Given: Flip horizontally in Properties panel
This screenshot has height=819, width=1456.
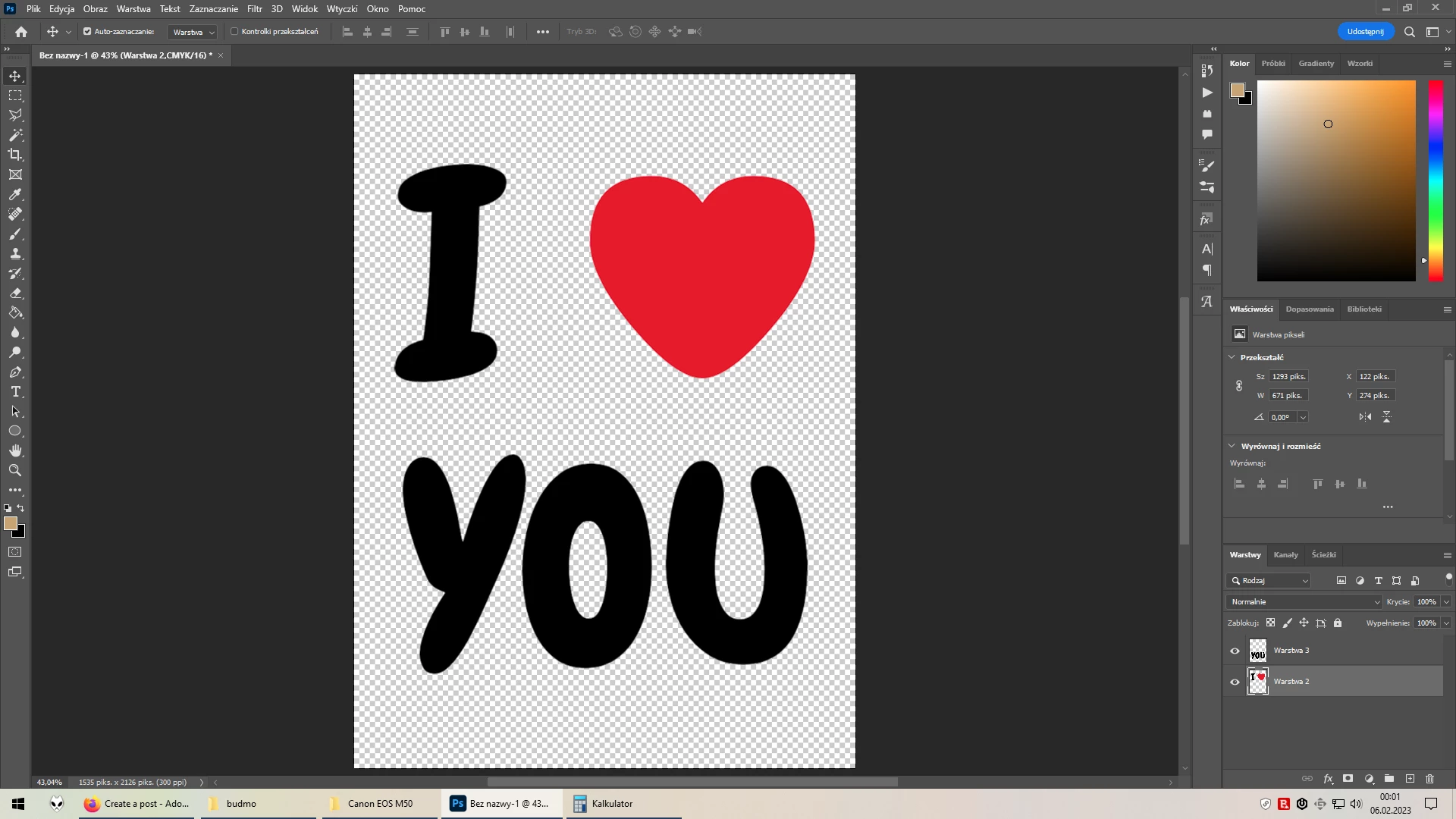Looking at the screenshot, I should (1365, 417).
